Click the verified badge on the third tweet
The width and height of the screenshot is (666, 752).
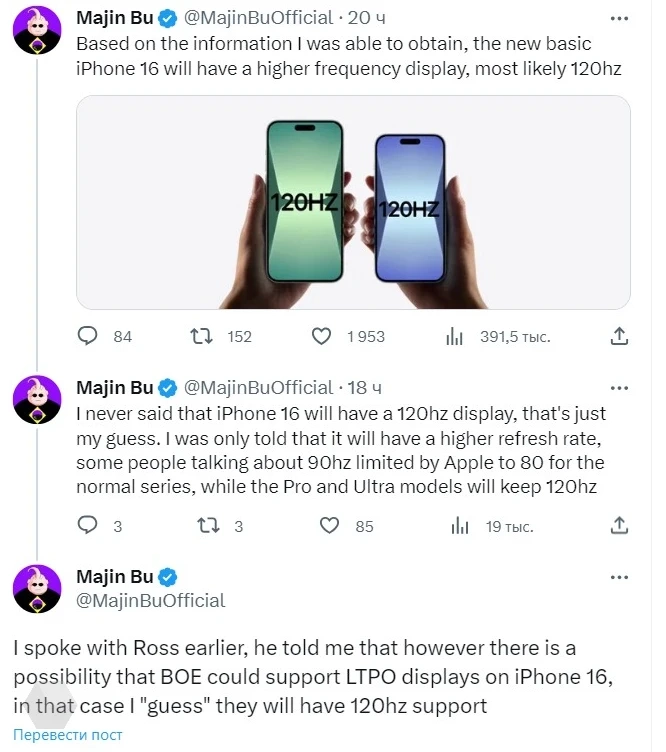coord(168,577)
